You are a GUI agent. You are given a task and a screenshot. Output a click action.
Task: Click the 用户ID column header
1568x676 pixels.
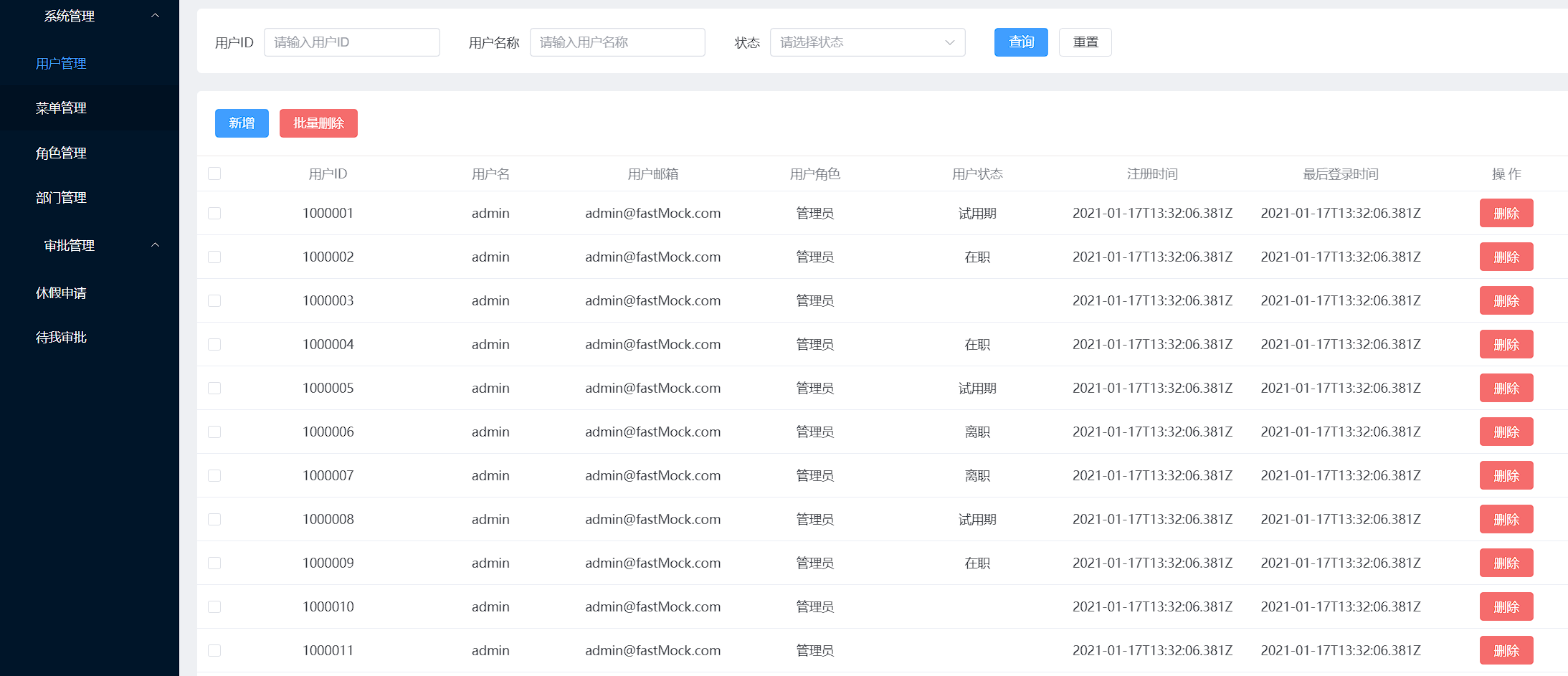tap(328, 173)
